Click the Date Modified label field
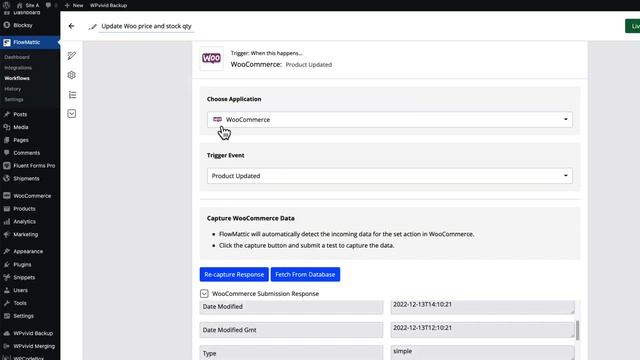 pos(291,307)
